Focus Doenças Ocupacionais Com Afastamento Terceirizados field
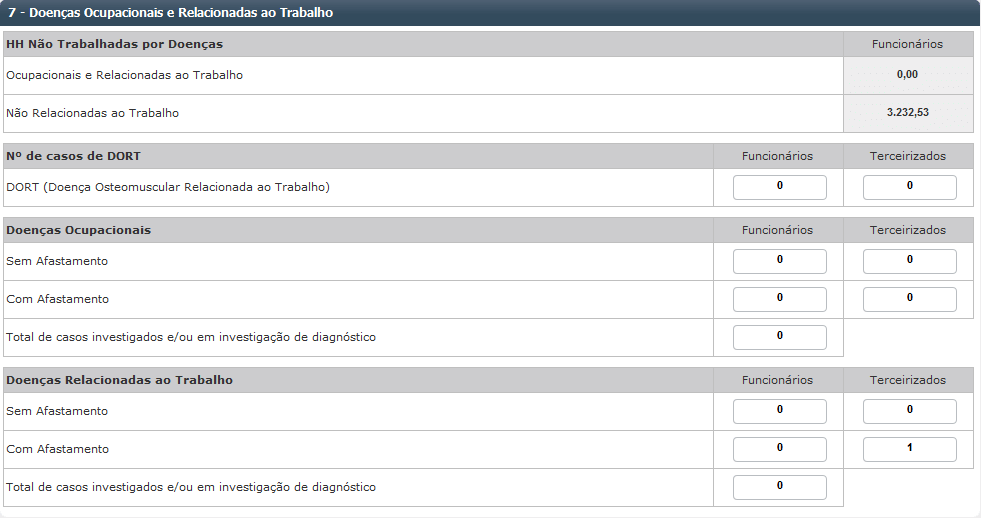The height and width of the screenshot is (518, 981). (x=909, y=299)
